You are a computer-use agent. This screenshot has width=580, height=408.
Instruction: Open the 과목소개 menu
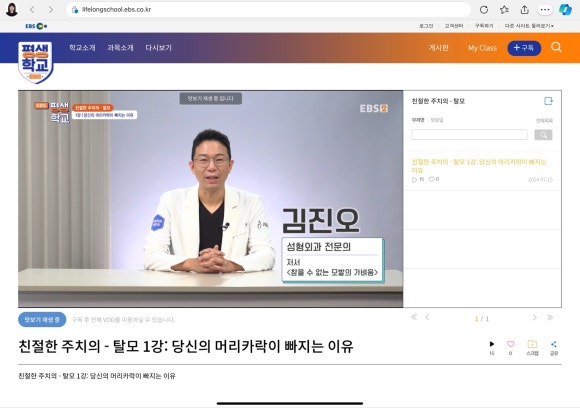pyautogui.click(x=120, y=48)
